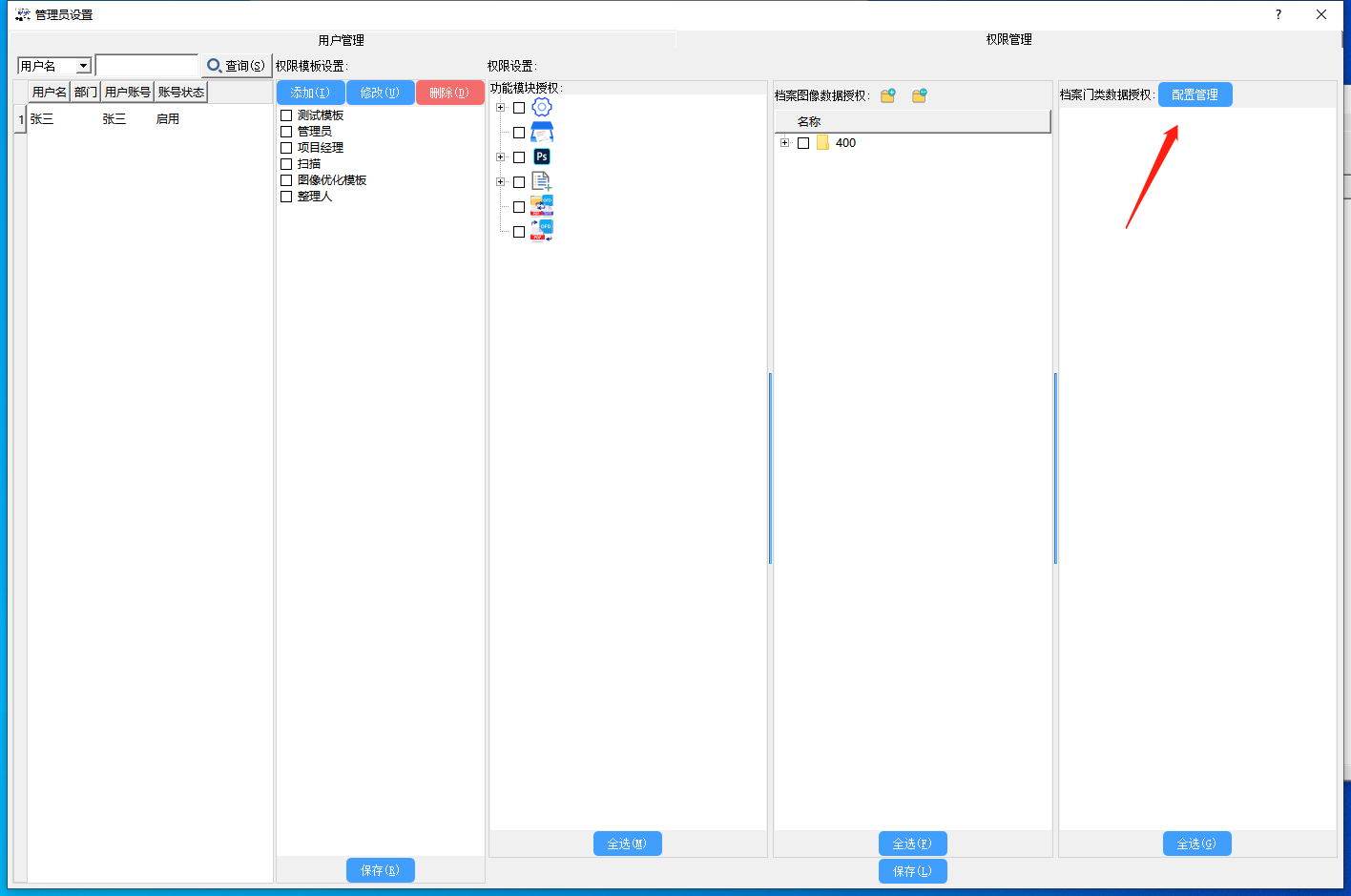Click the folder with plus icon
The width and height of the screenshot is (1351, 896).
[888, 95]
